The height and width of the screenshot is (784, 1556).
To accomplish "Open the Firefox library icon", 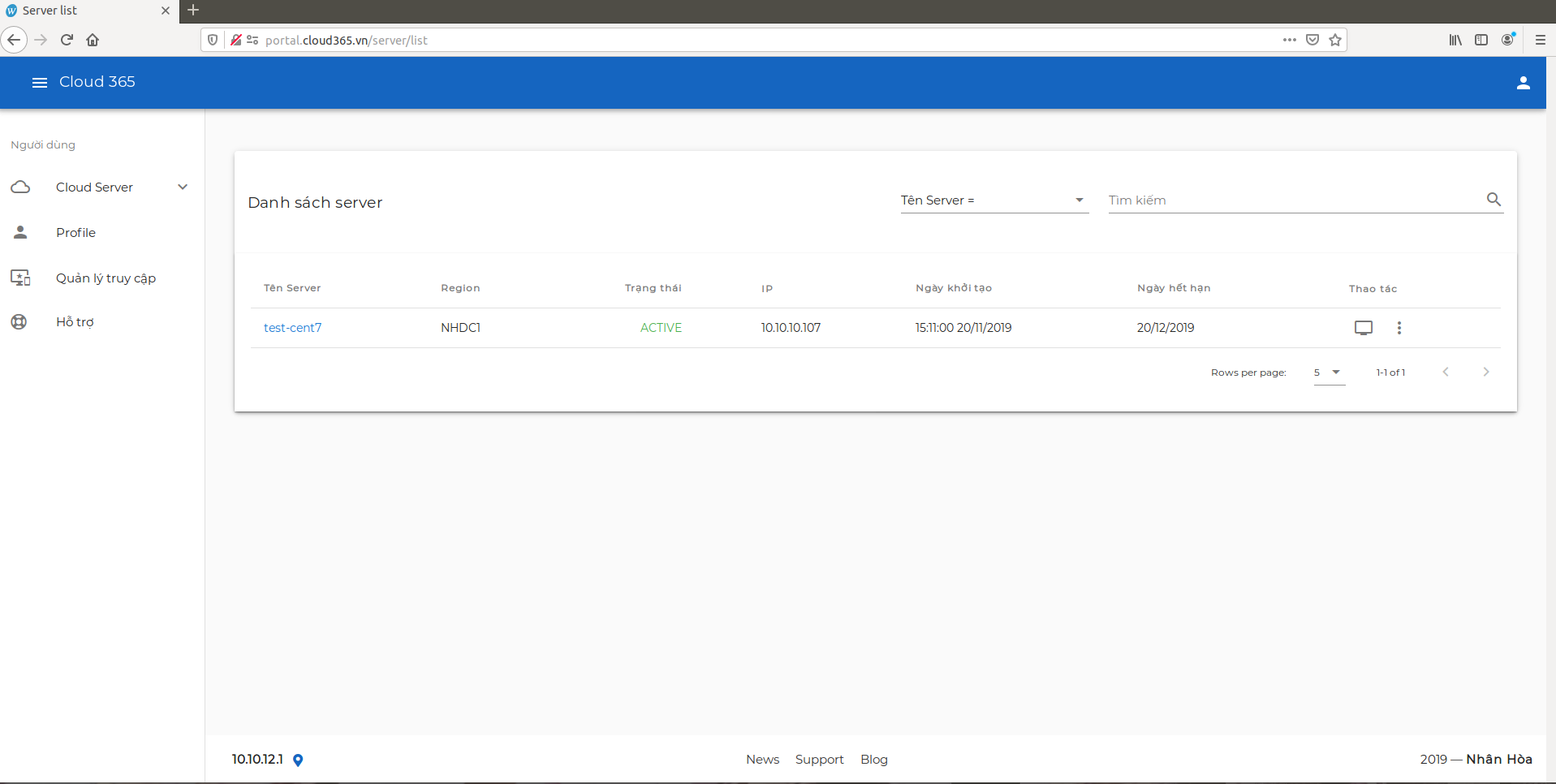I will tap(1455, 40).
